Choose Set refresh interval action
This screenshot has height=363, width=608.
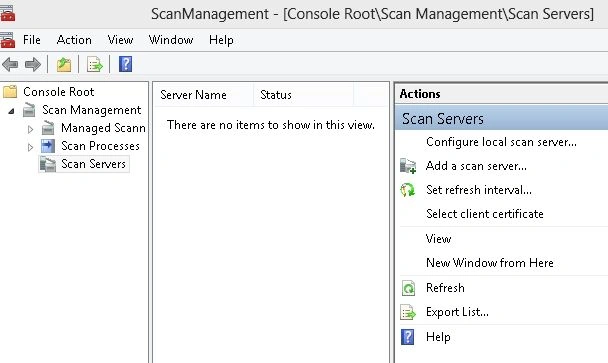(478, 190)
